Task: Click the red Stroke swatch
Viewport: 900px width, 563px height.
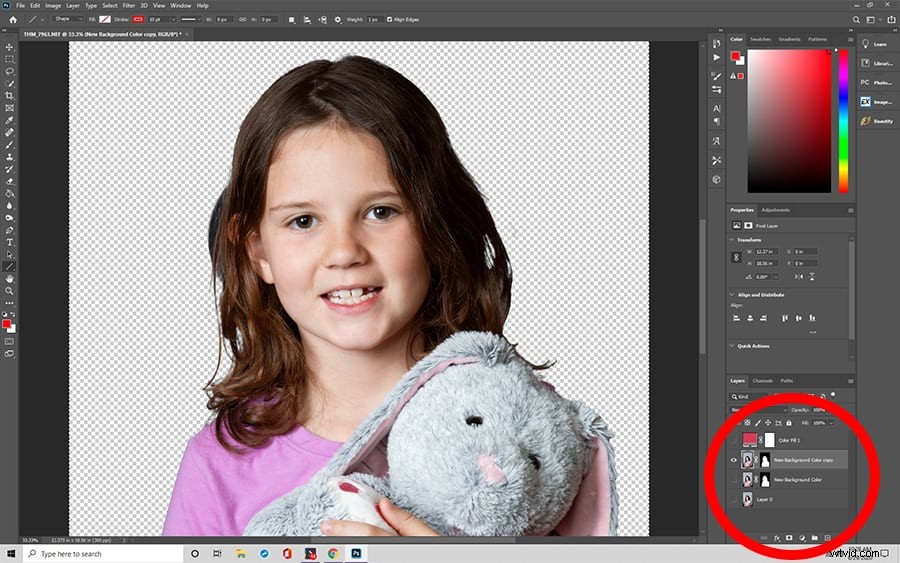Action: tap(138, 20)
